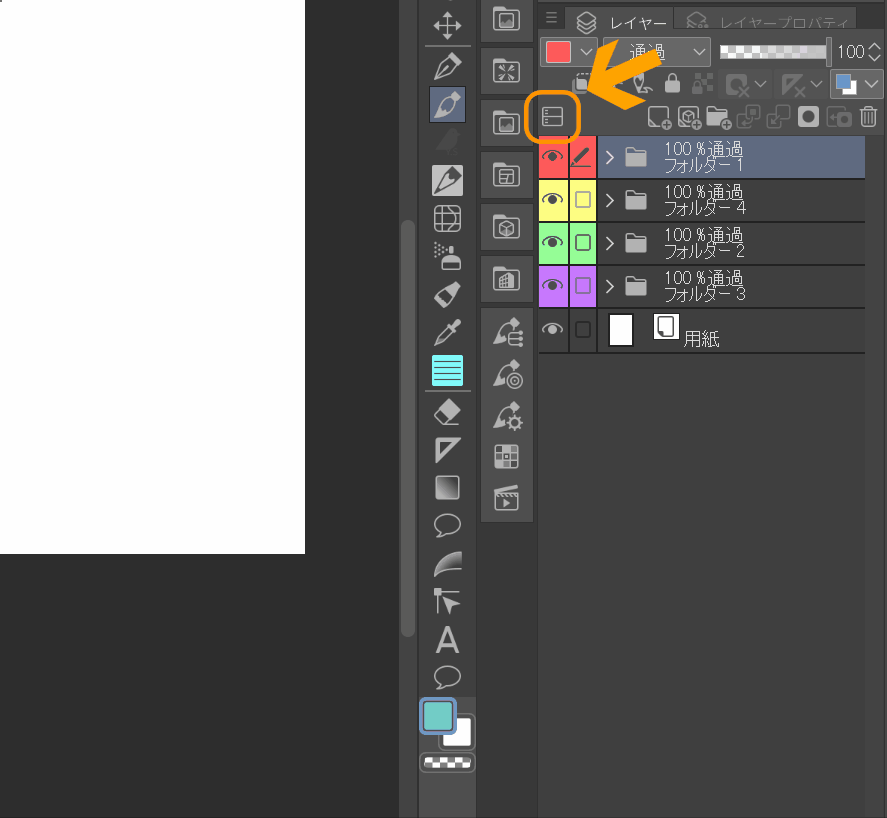Select the upper speech Balloon tool
The image size is (887, 818).
pyautogui.click(x=447, y=526)
